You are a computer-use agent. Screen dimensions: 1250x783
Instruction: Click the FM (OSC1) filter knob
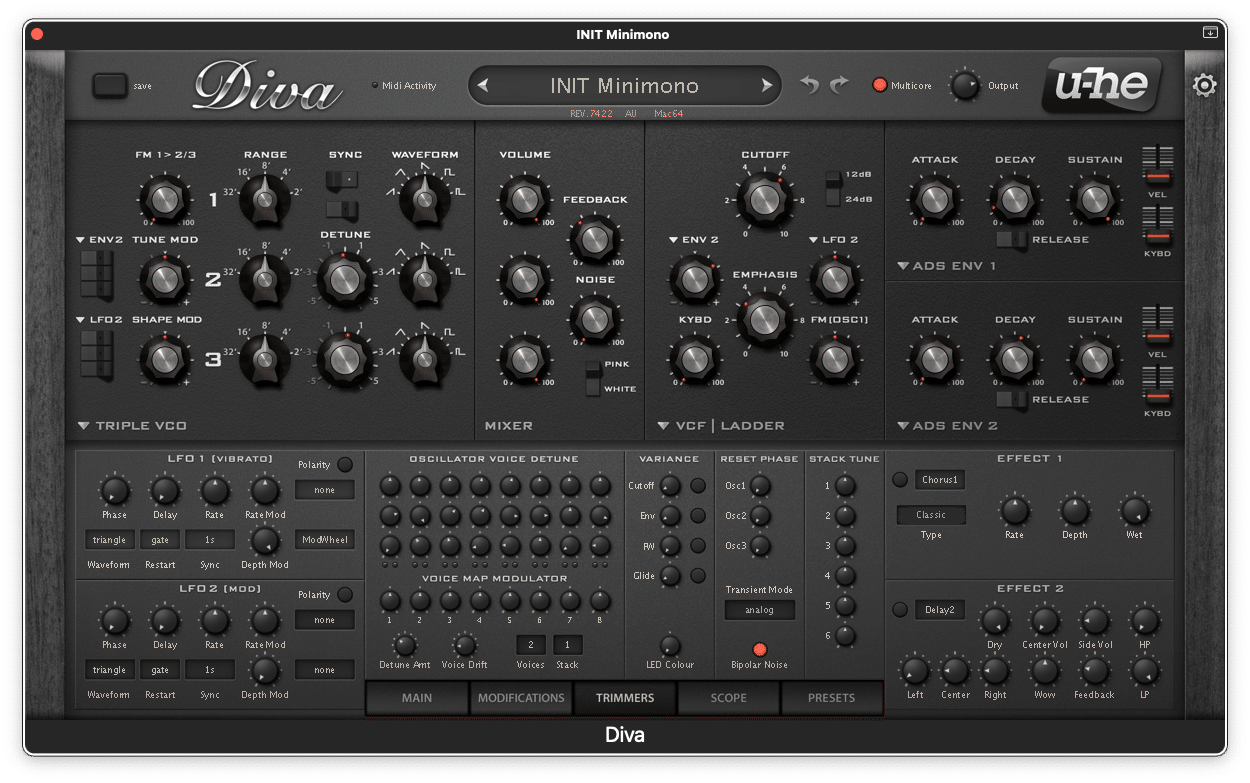[834, 358]
